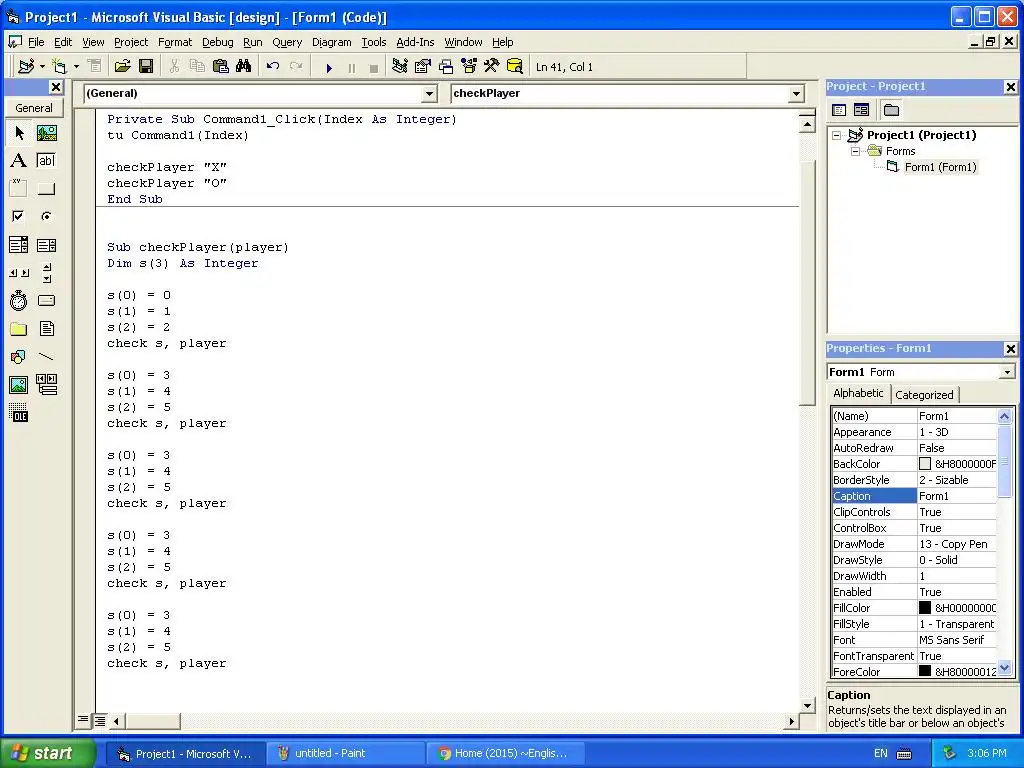Click the FillColor black swatch value

pos(925,608)
